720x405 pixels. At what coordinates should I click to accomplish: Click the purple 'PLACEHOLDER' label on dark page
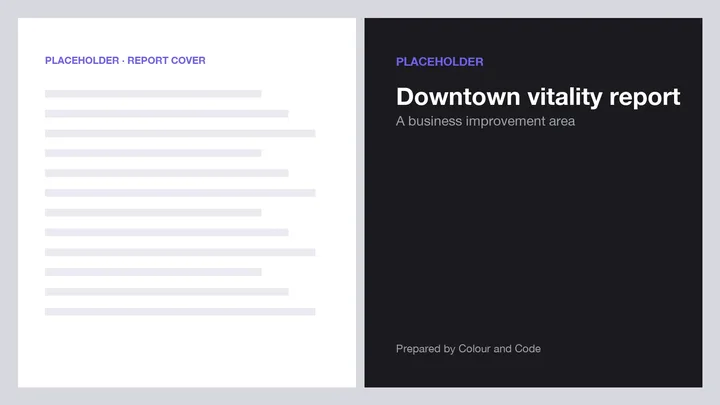pyautogui.click(x=439, y=62)
